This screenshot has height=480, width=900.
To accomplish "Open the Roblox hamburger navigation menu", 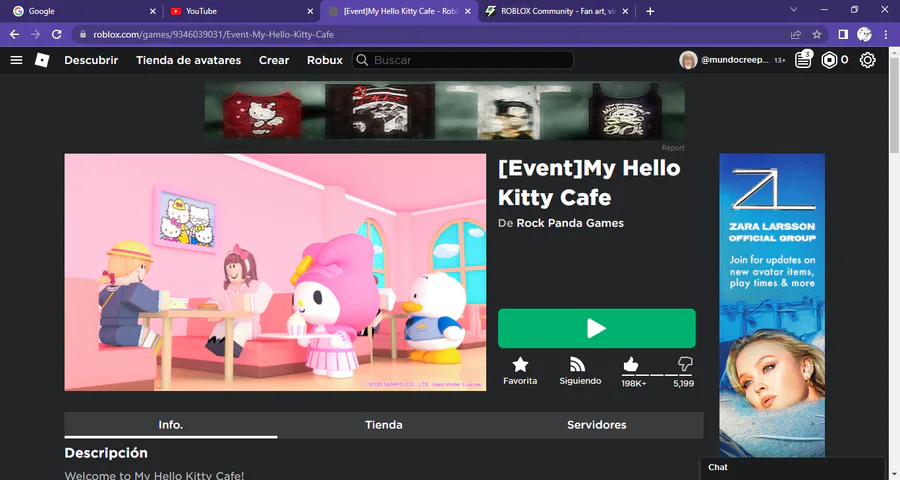I will coord(16,60).
